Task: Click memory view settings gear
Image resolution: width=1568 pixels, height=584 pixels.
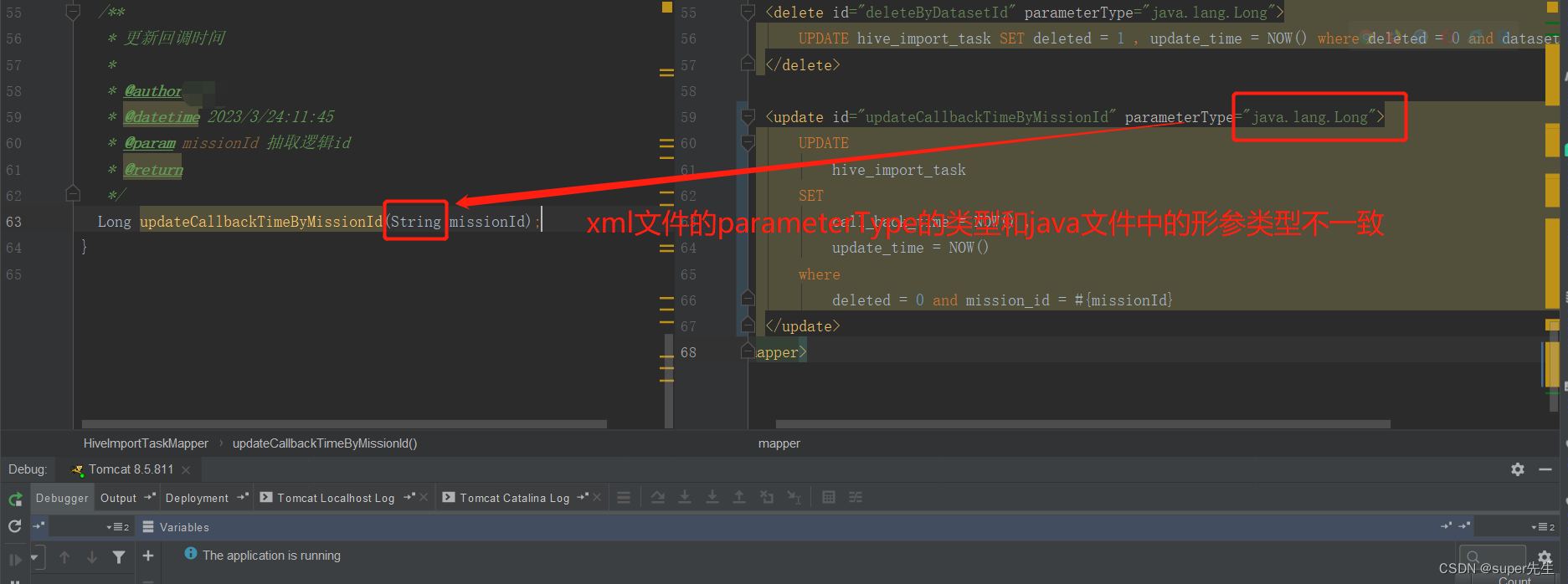Action: click(1545, 557)
